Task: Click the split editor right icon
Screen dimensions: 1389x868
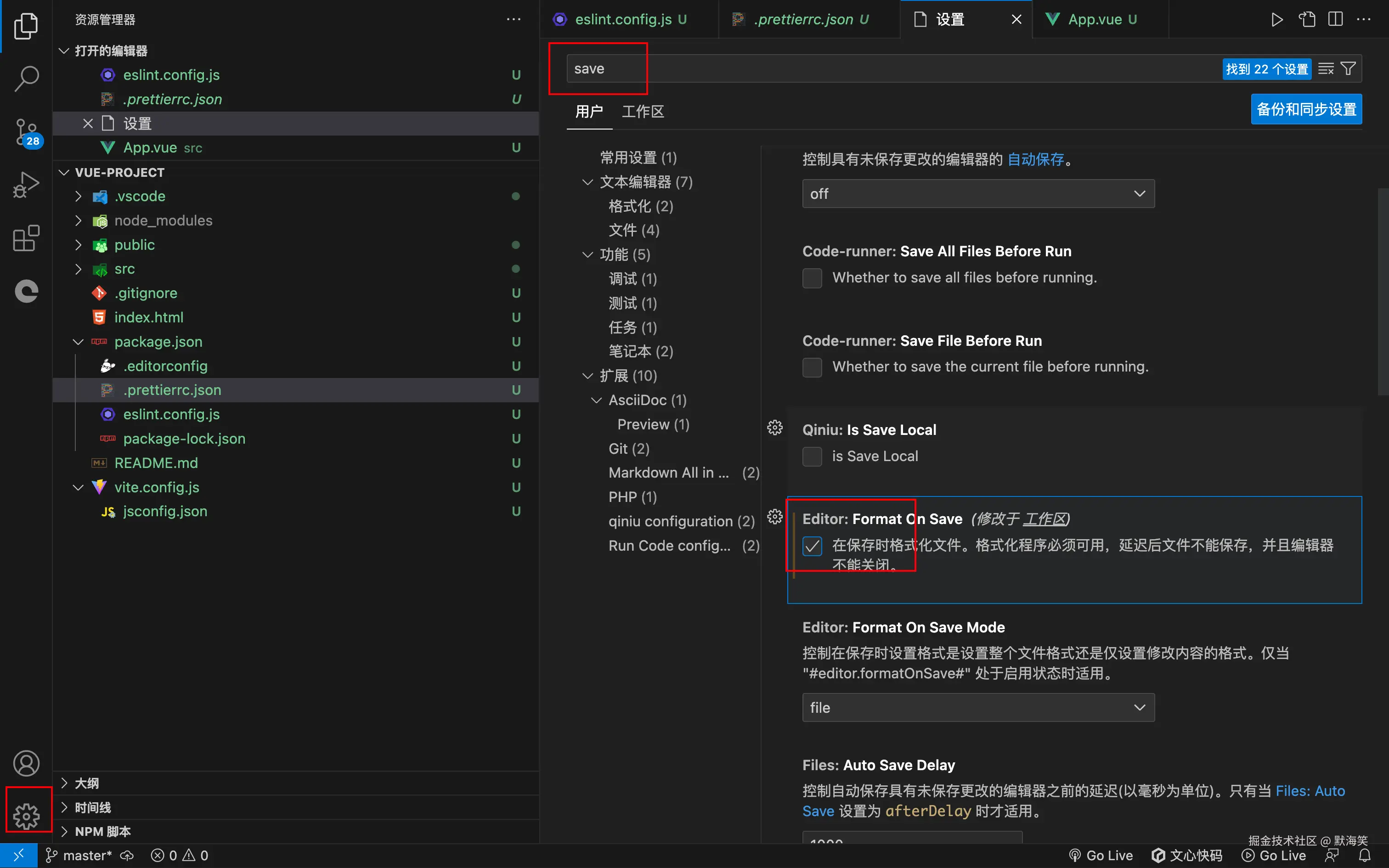Action: click(1335, 19)
